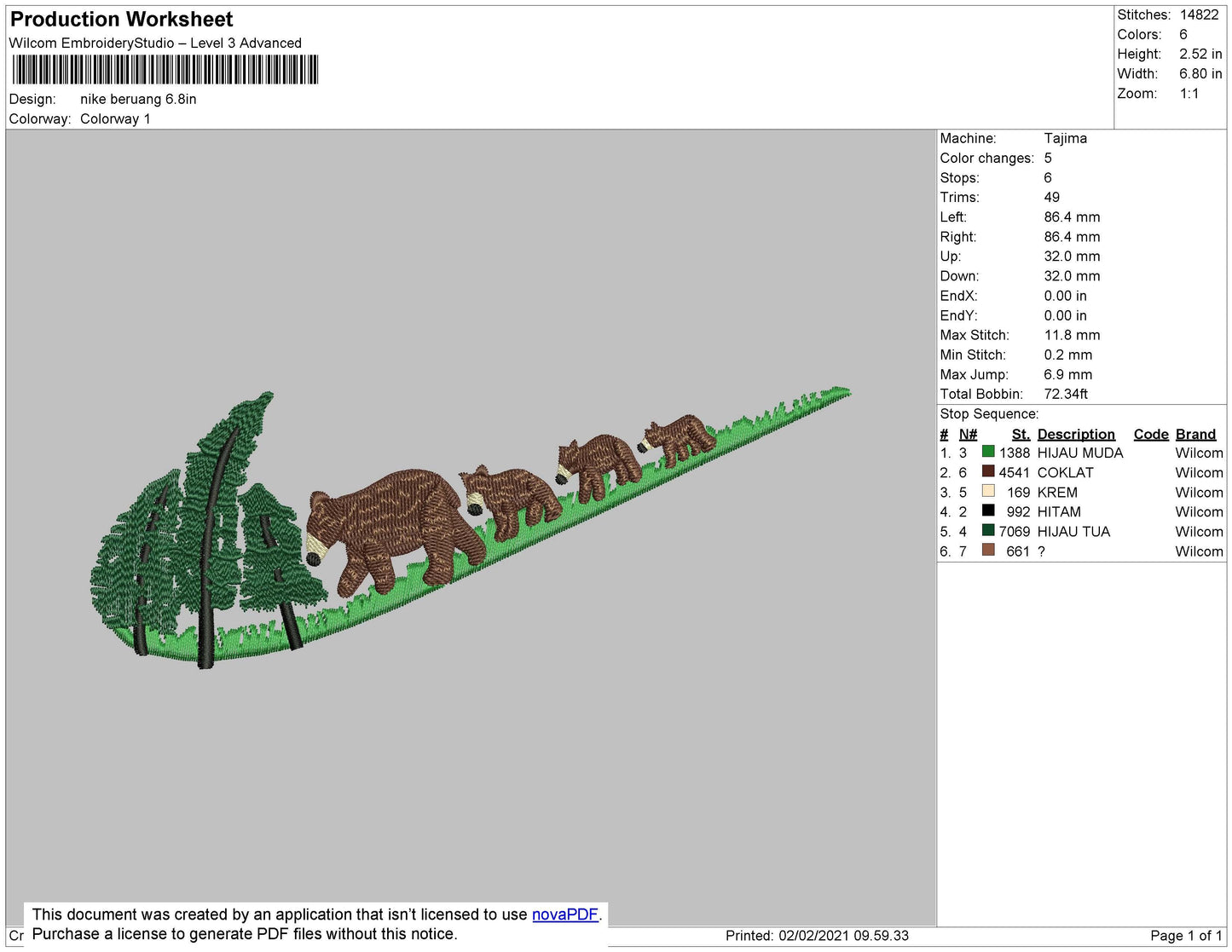This screenshot has width=1232, height=952.
Task: Click stitch count '7069' in stop sequence
Action: point(1015,531)
